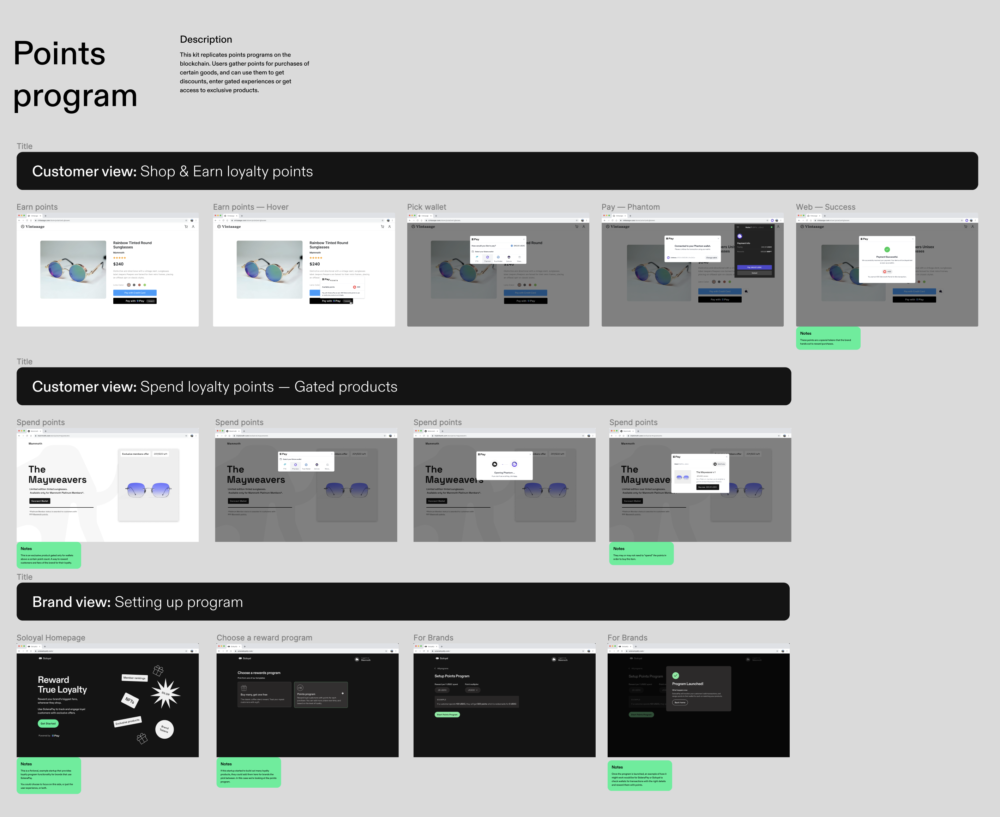This screenshot has height=817, width=1000.
Task: Select the Points program card in Choose a reward program
Action: coord(321,695)
